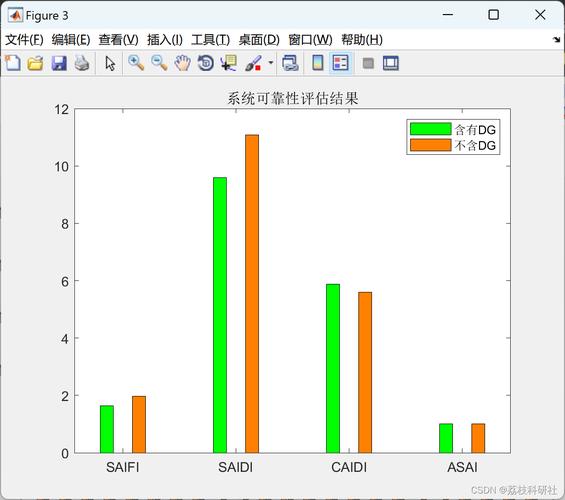
Task: Click the New Figure icon
Action: pyautogui.click(x=13, y=63)
